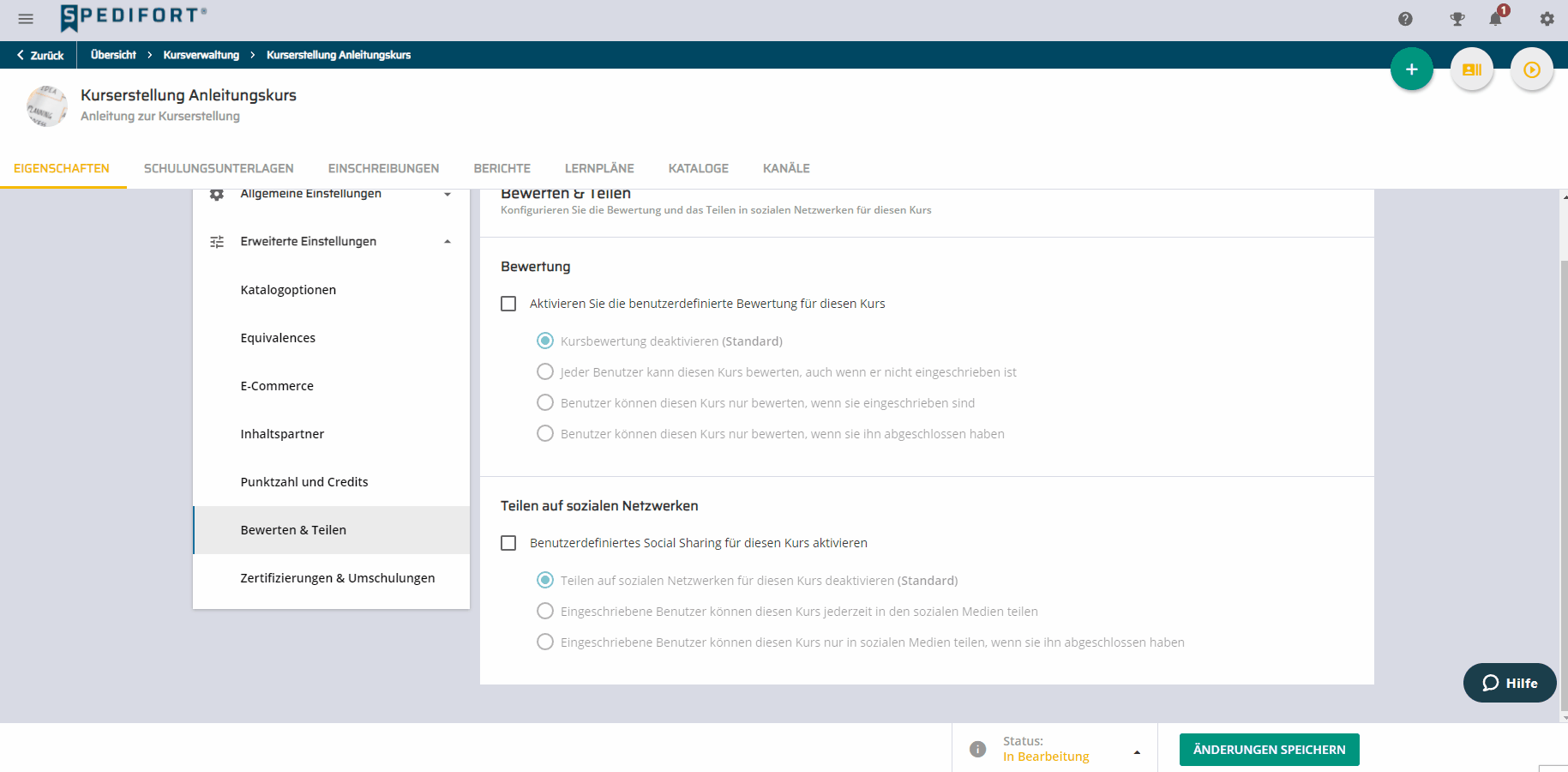1568x772 pixels.
Task: Open the Hilfe chat button
Action: click(1510, 683)
